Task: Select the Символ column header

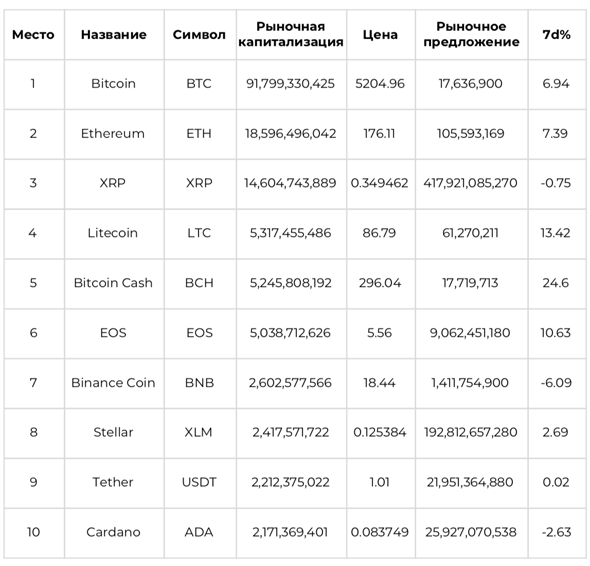Action: point(199,35)
